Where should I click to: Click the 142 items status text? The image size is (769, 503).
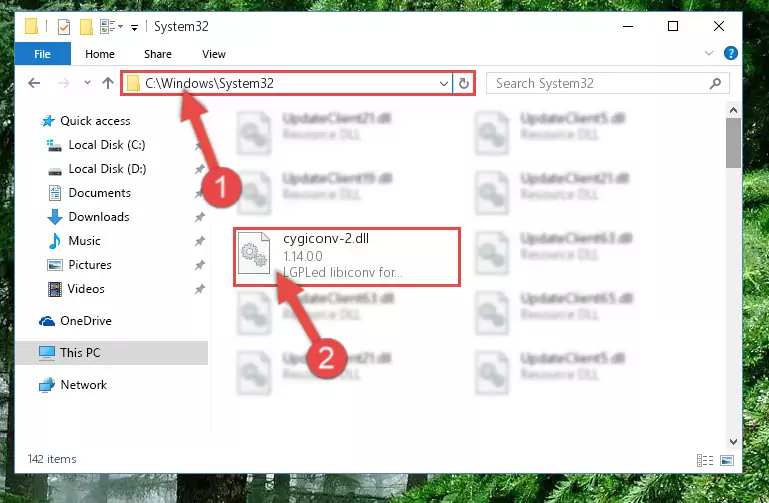(x=52, y=459)
